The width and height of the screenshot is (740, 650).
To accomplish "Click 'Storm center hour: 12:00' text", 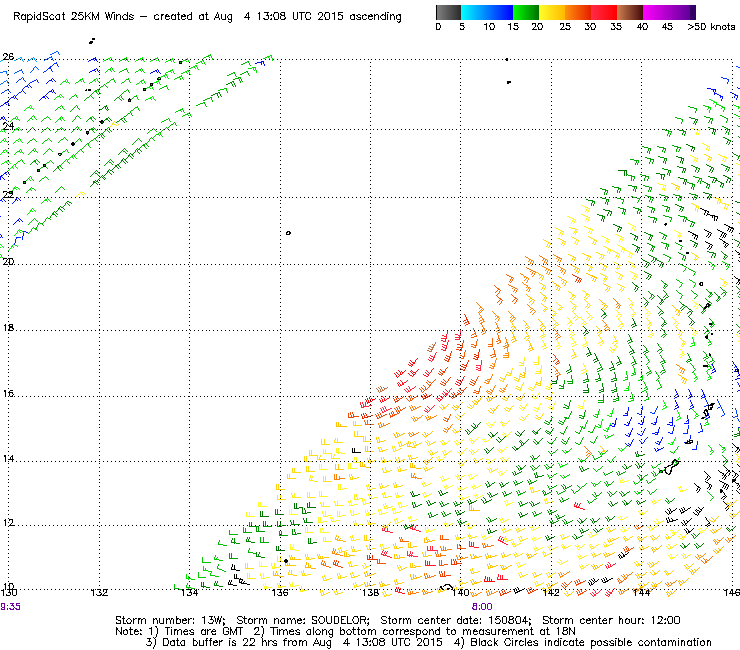I will coord(611,620).
